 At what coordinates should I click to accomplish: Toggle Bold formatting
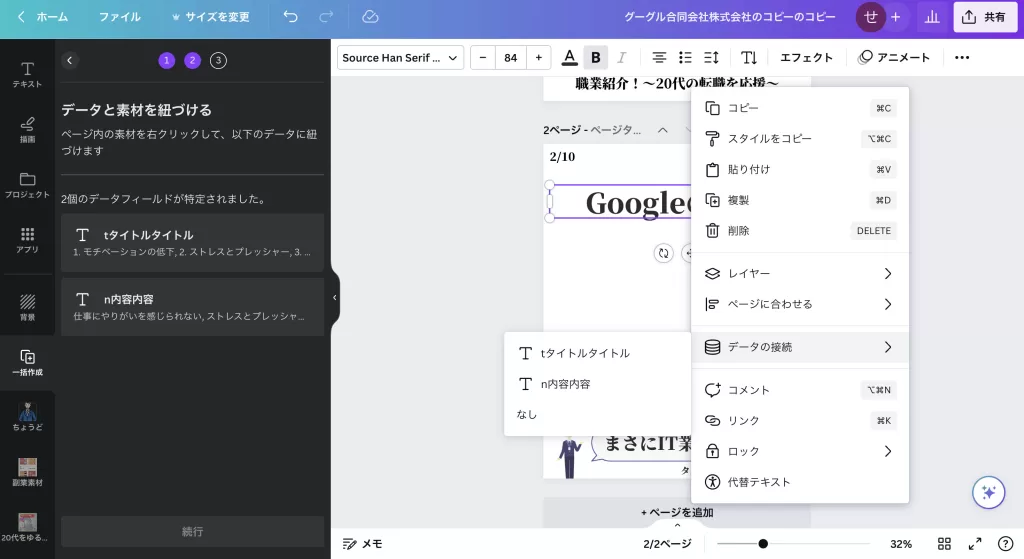click(596, 57)
